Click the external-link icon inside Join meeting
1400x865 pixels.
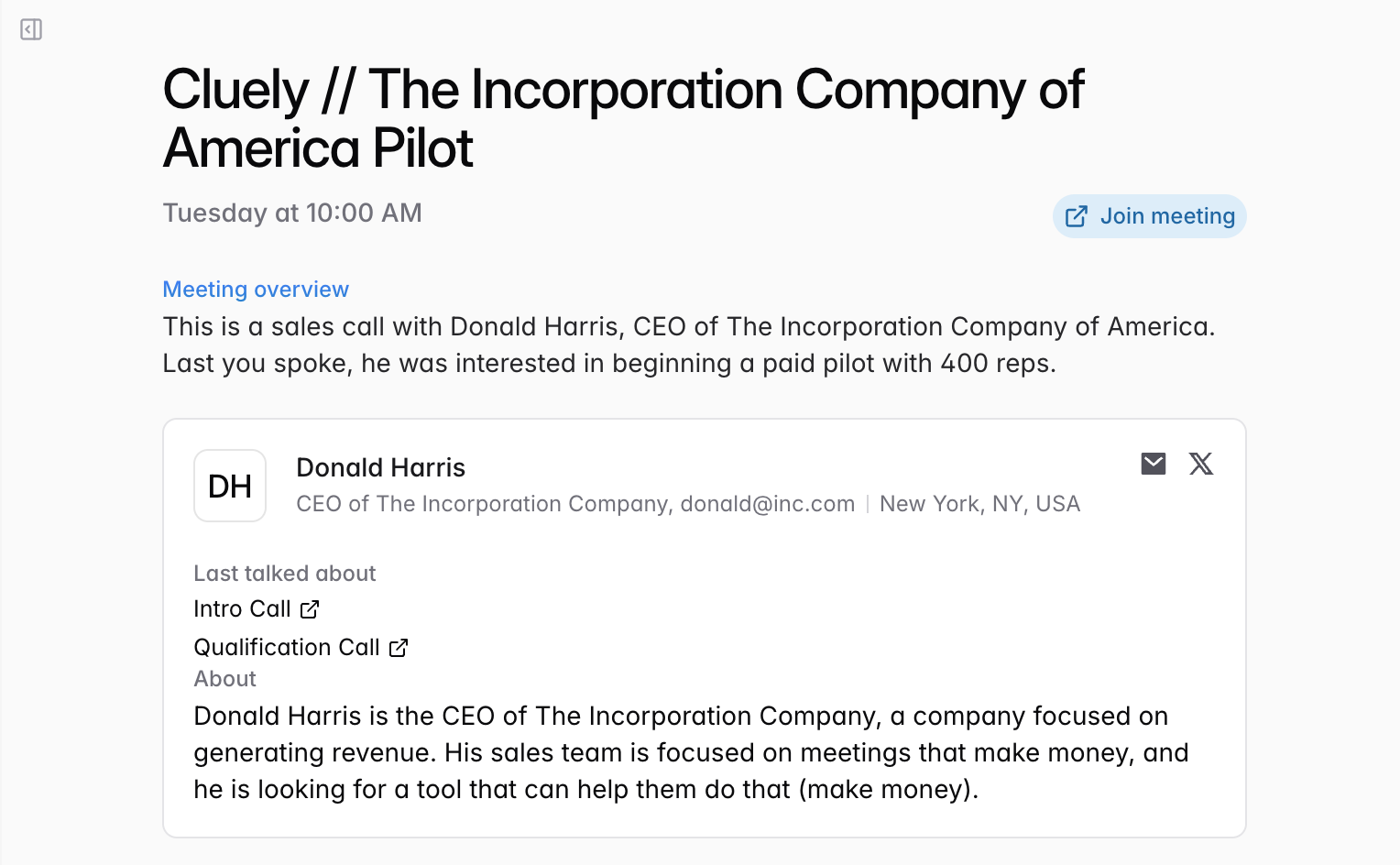pyautogui.click(x=1077, y=216)
